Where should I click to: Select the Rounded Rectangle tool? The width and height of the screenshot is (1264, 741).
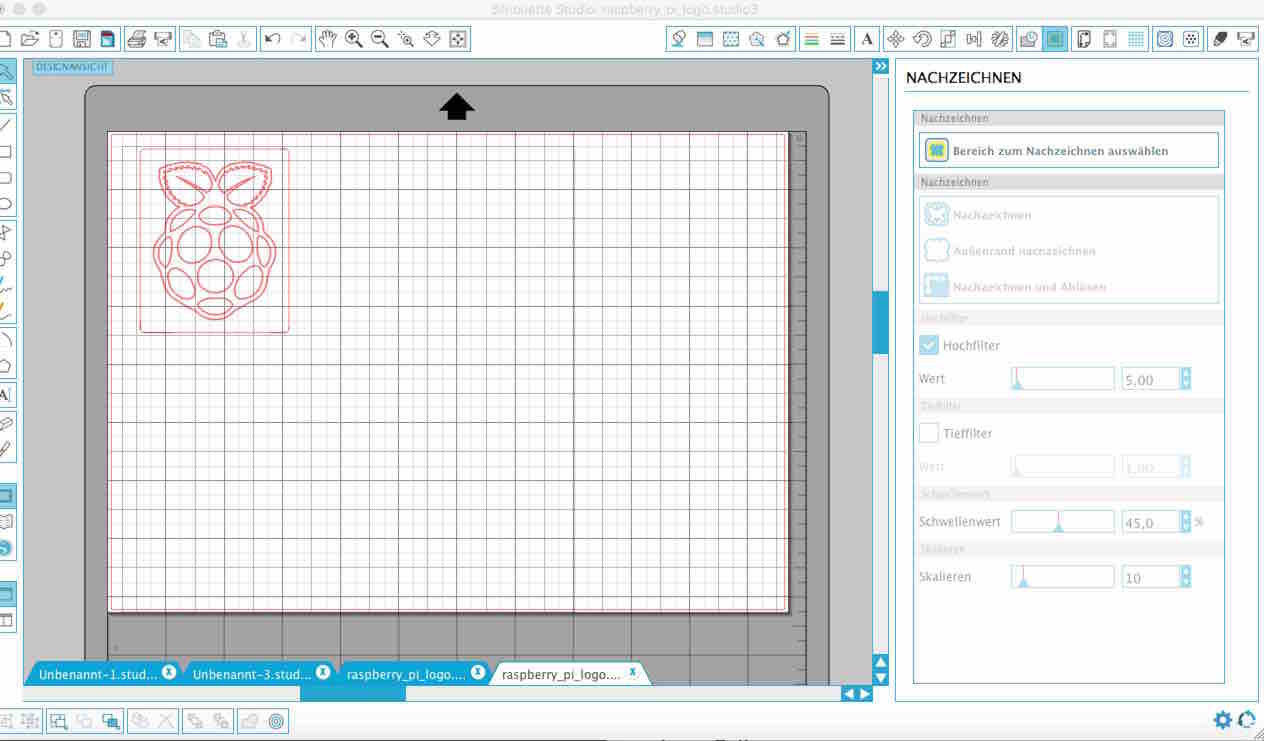click(6, 178)
